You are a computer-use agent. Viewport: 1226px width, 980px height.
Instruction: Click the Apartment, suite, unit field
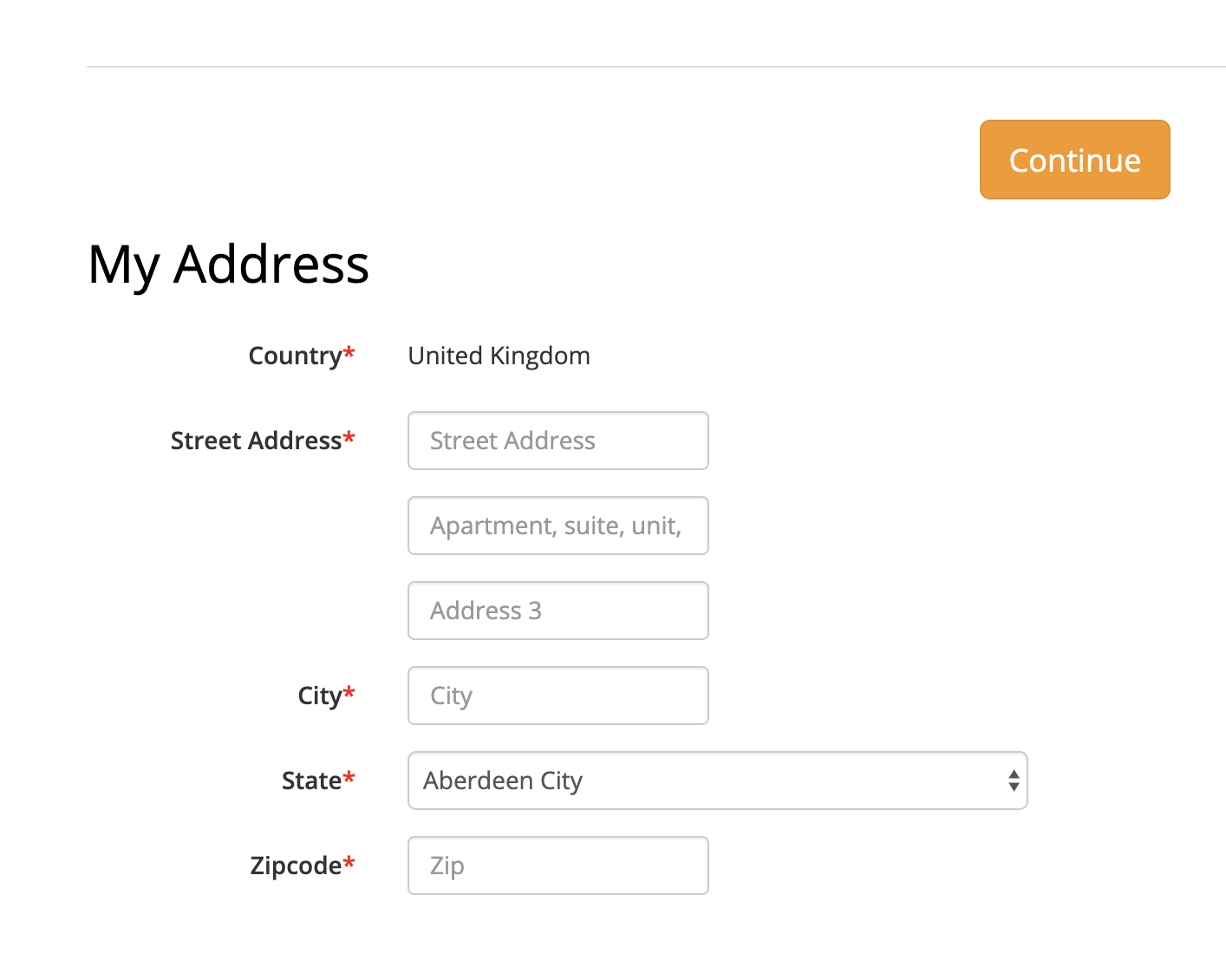point(558,526)
